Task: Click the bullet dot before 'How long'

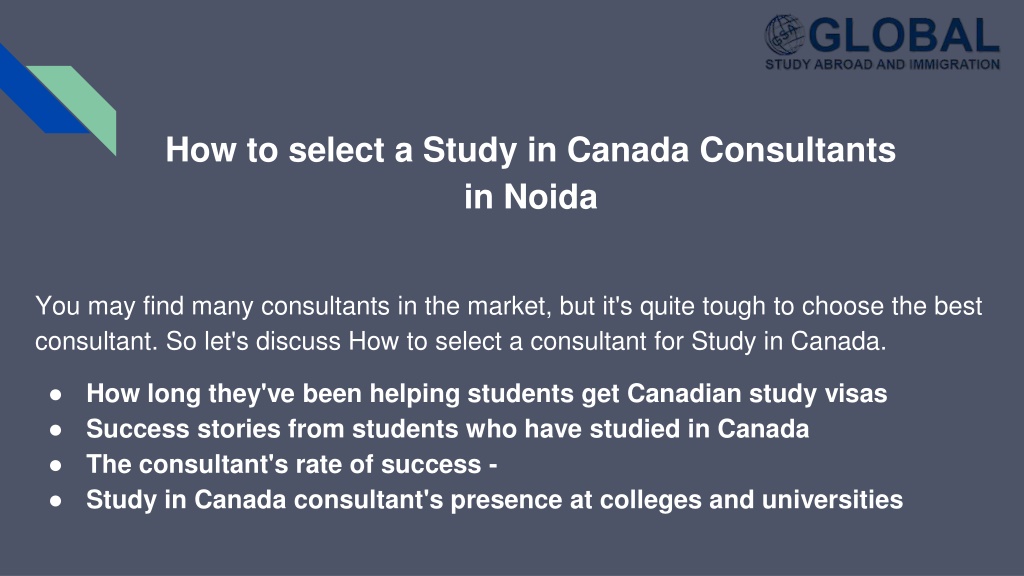Action: 56,394
